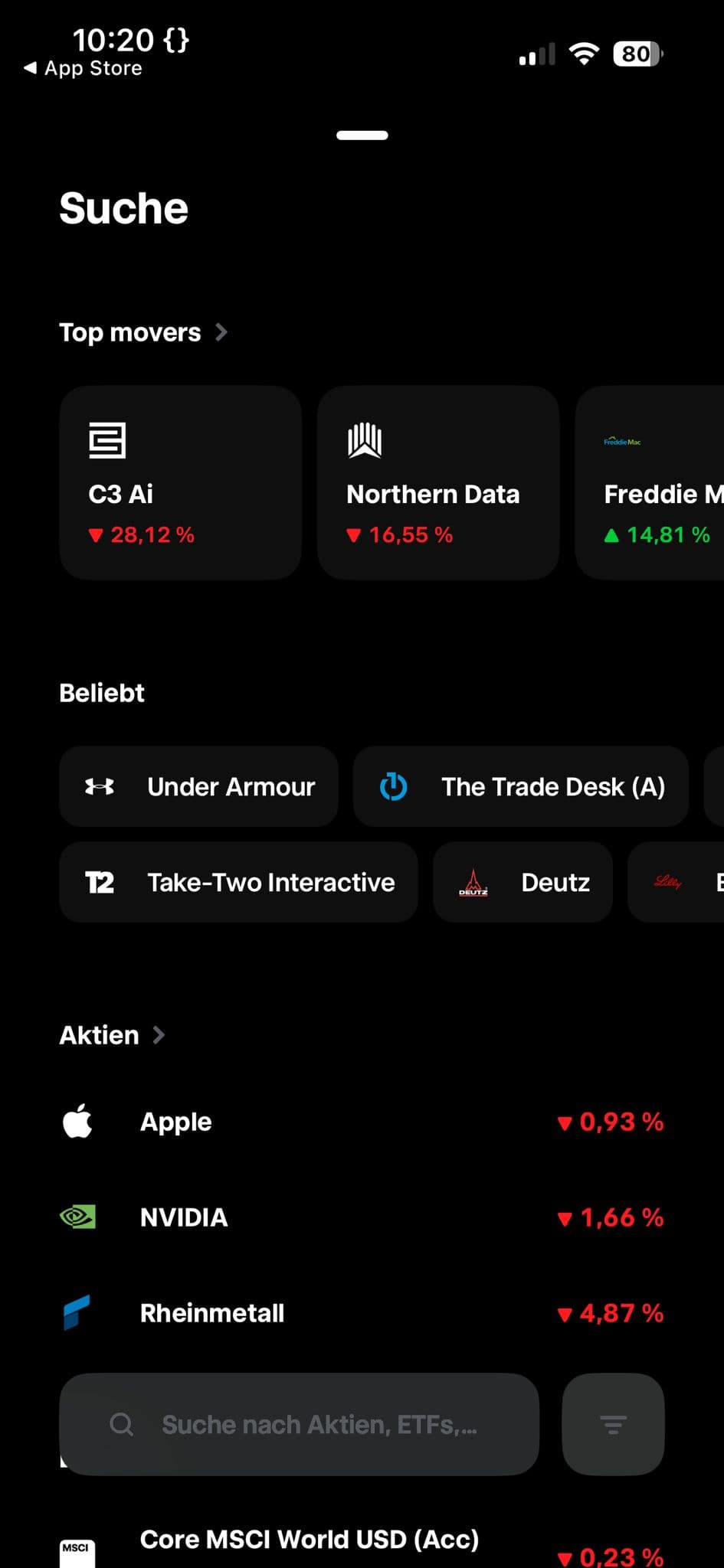The image size is (724, 1568).
Task: Select the Take-Two Interactive chip
Action: pyautogui.click(x=238, y=882)
